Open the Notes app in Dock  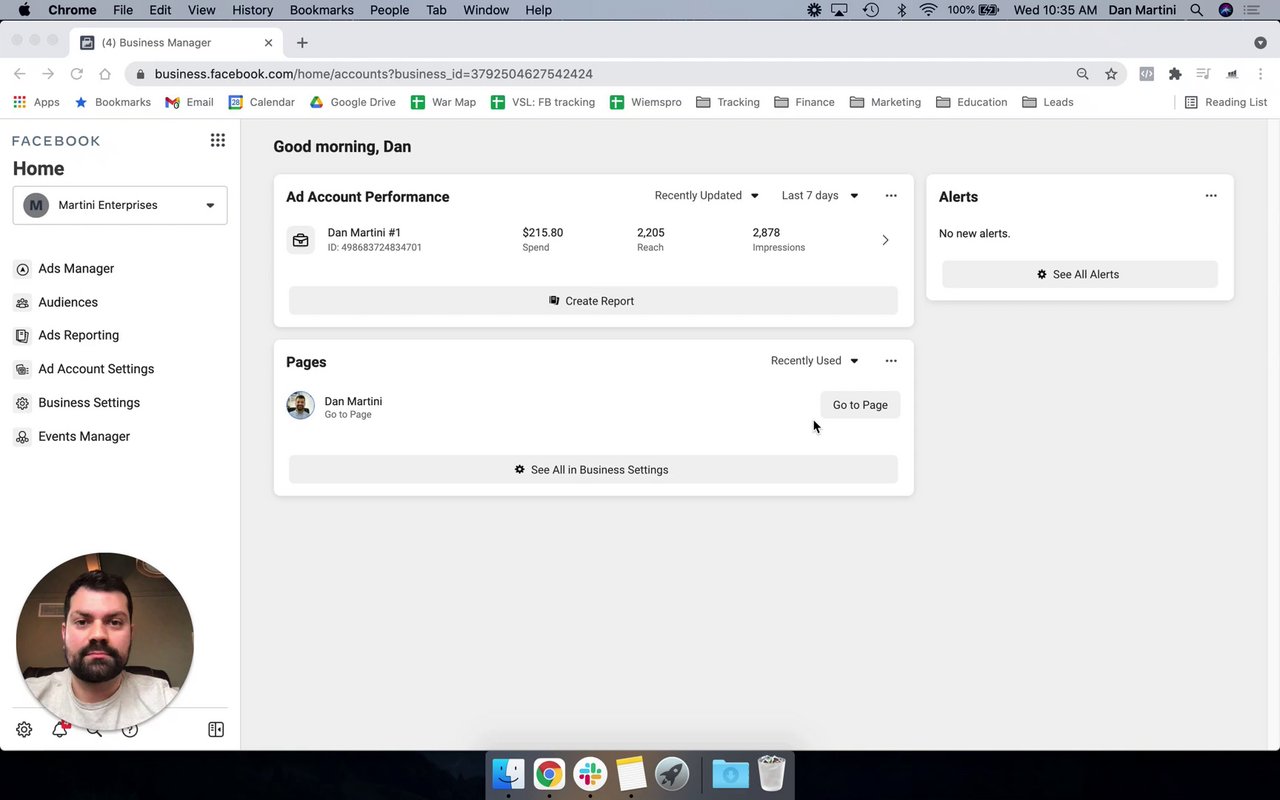point(631,774)
